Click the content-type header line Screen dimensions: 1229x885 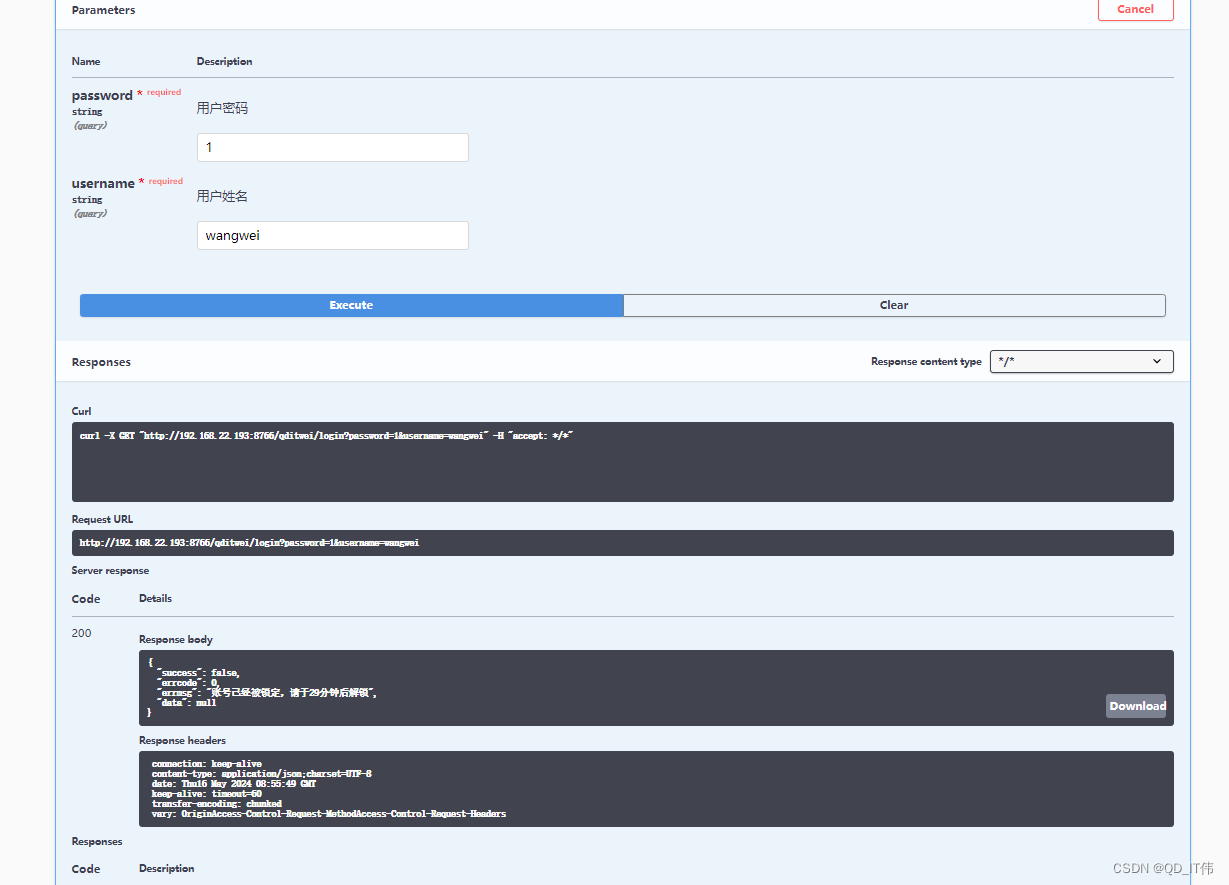[261, 774]
